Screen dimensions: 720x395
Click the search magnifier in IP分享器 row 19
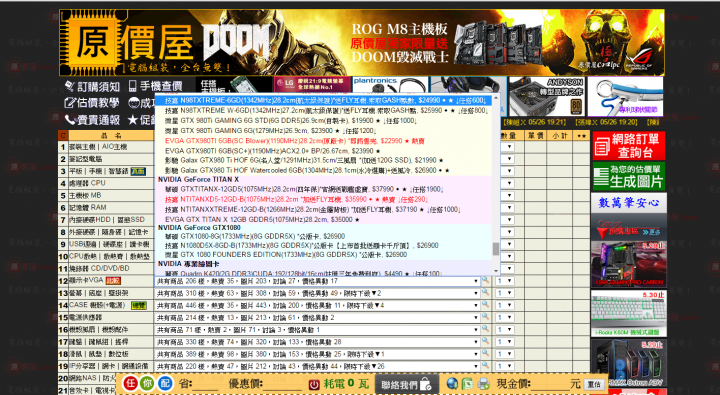tap(485, 366)
